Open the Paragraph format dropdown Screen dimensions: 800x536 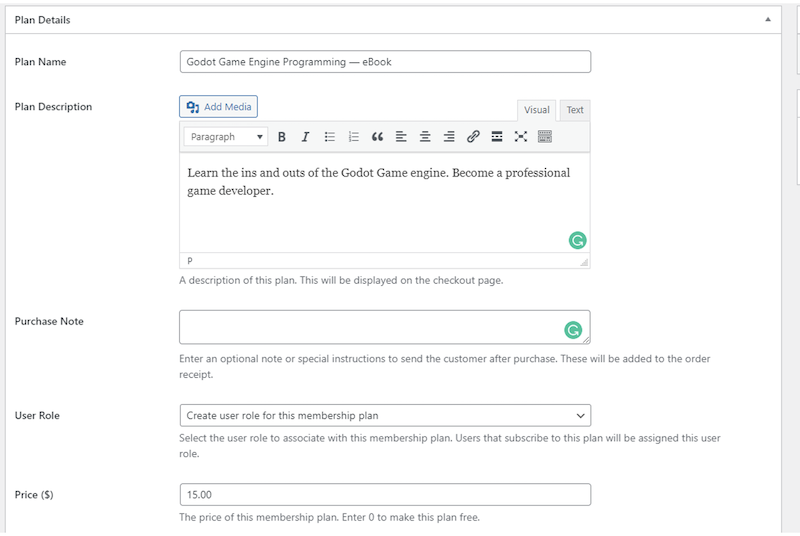[x=226, y=137]
